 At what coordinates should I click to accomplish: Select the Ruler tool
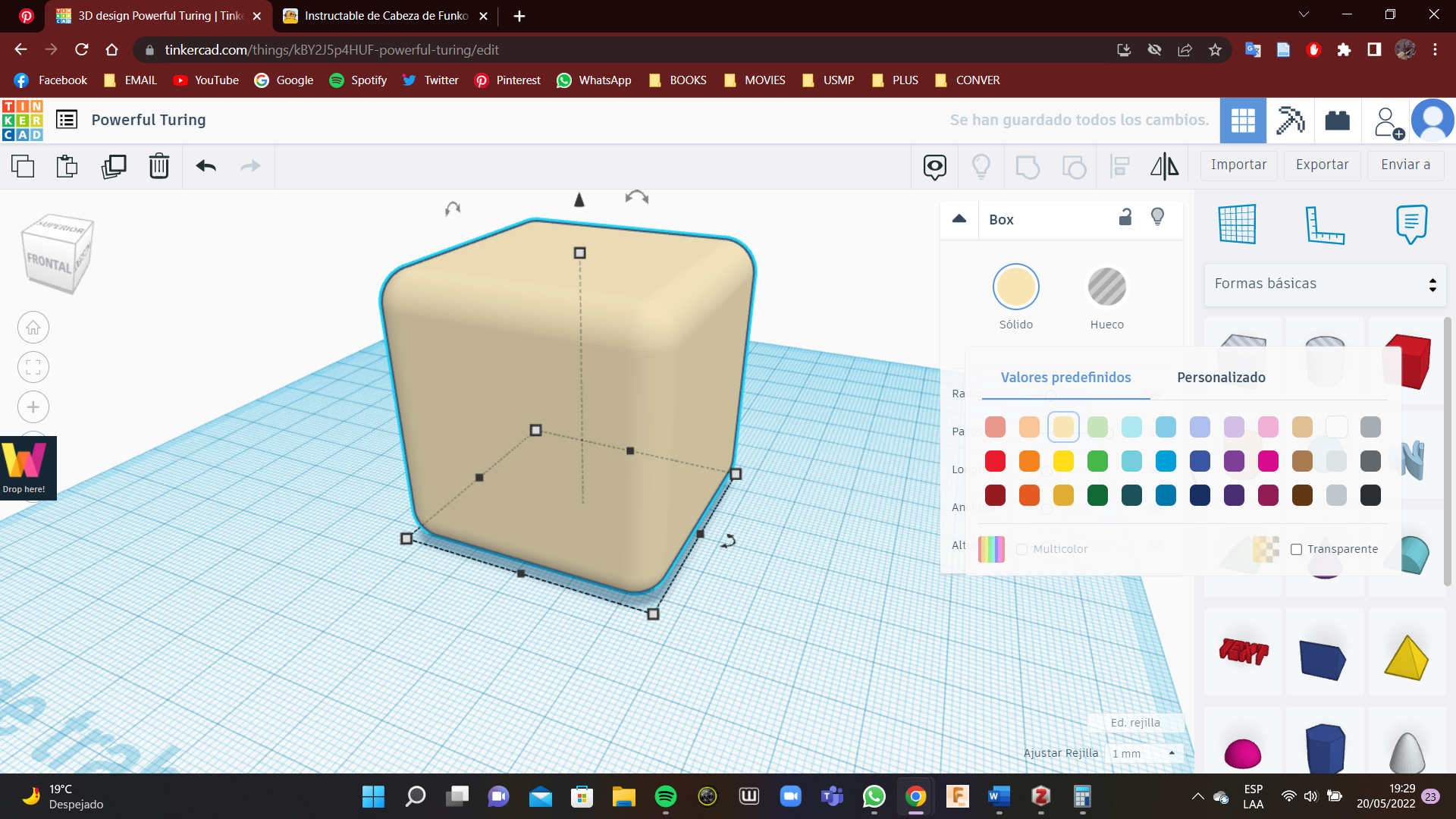pos(1324,224)
